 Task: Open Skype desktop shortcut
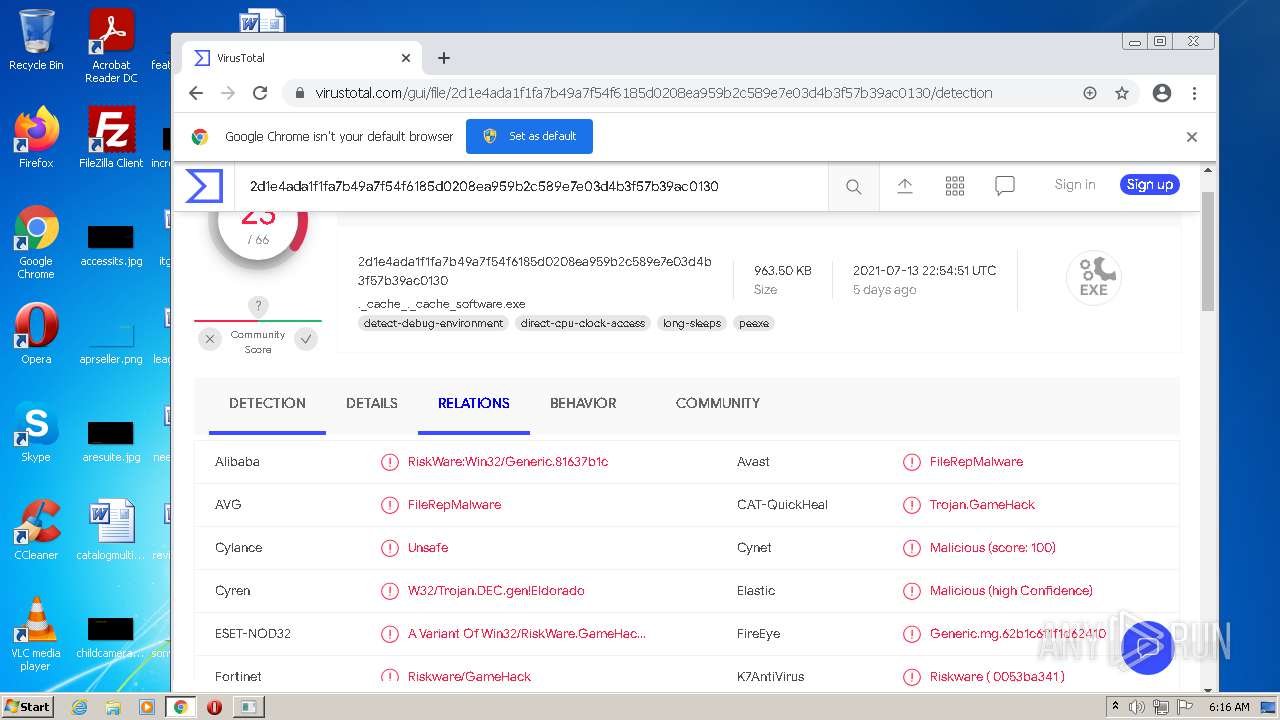pos(36,432)
